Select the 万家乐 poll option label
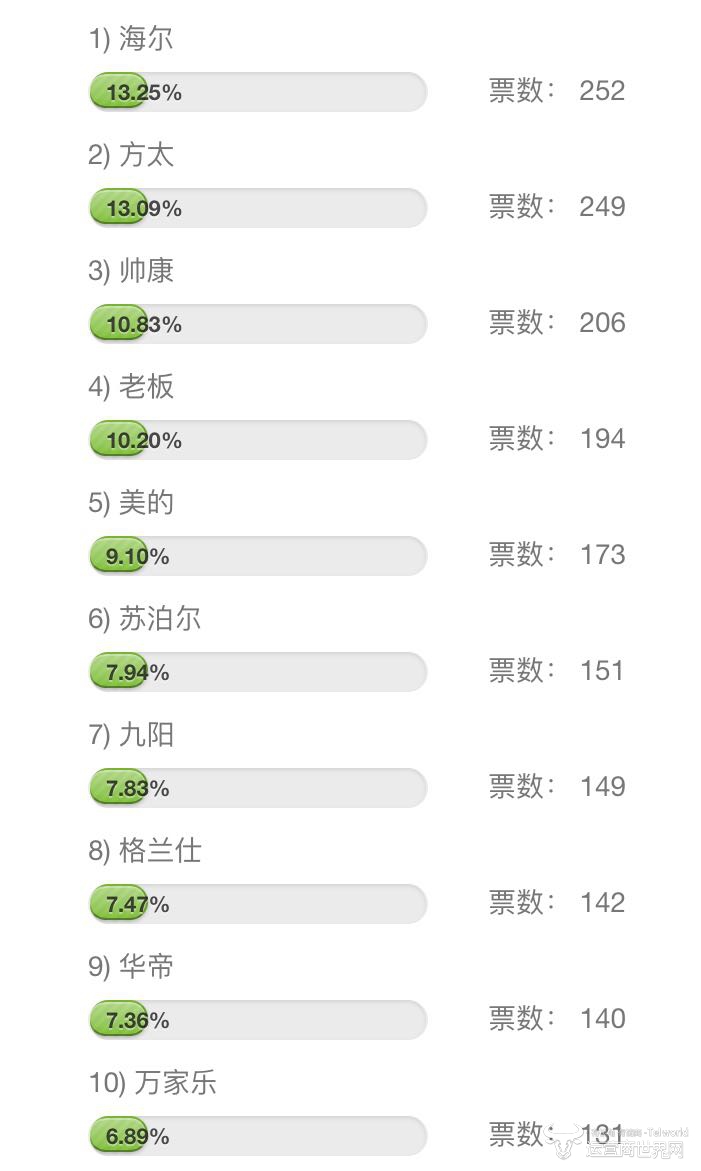 (174, 1083)
